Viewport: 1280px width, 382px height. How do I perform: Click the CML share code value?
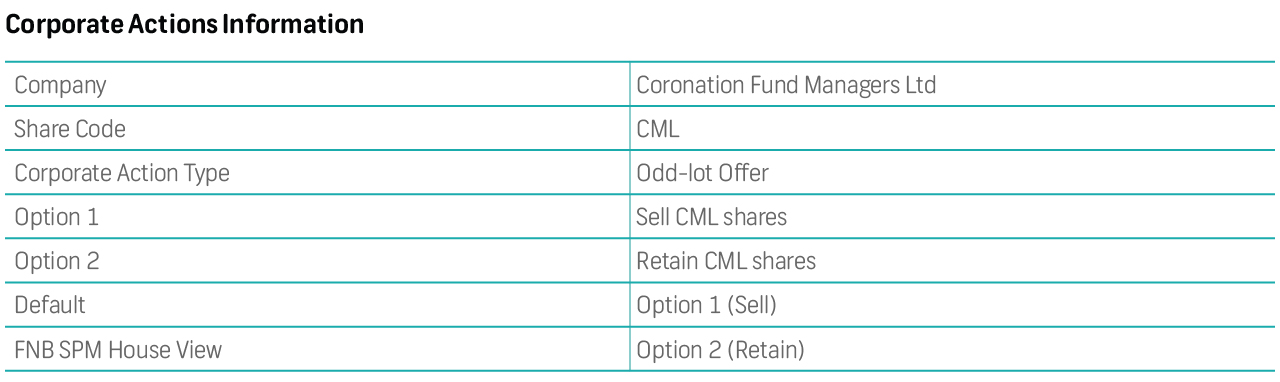click(x=658, y=129)
